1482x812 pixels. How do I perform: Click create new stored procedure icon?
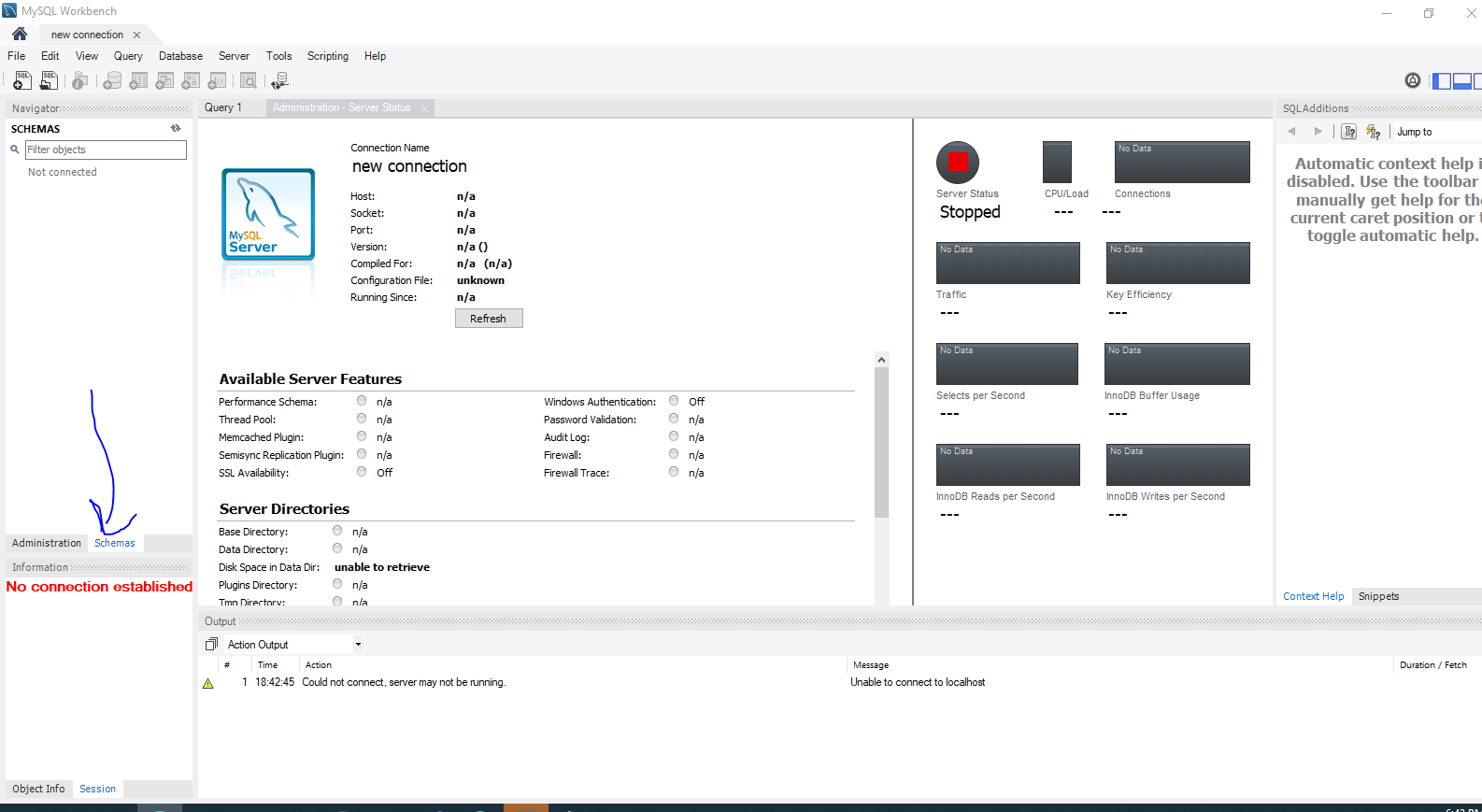[x=191, y=81]
